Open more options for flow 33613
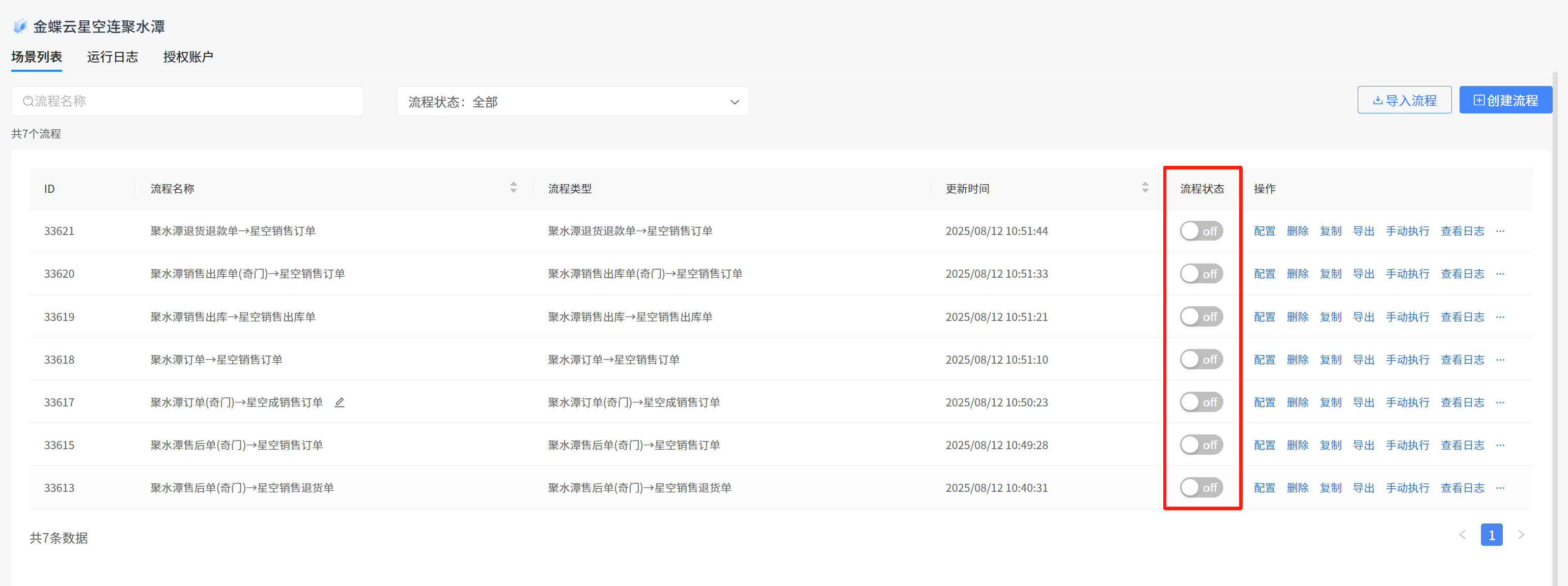This screenshot has height=586, width=1568. (x=1500, y=488)
